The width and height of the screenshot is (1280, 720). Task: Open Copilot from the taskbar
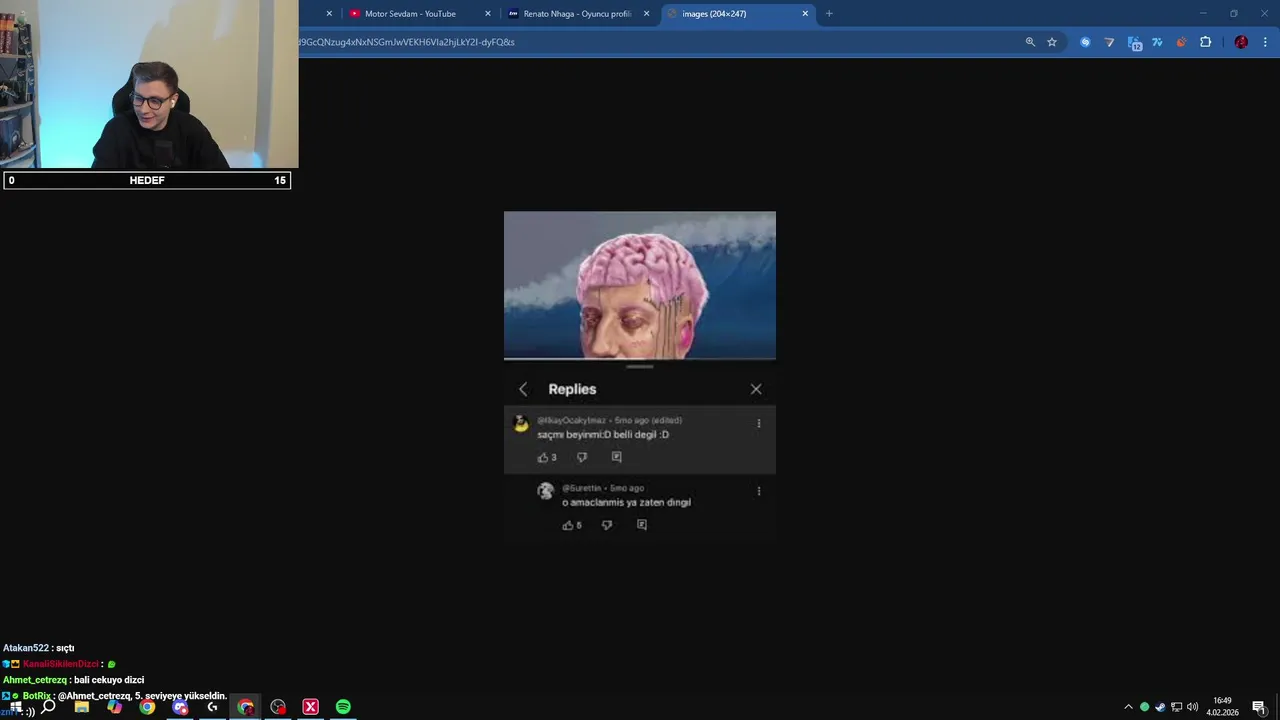115,707
